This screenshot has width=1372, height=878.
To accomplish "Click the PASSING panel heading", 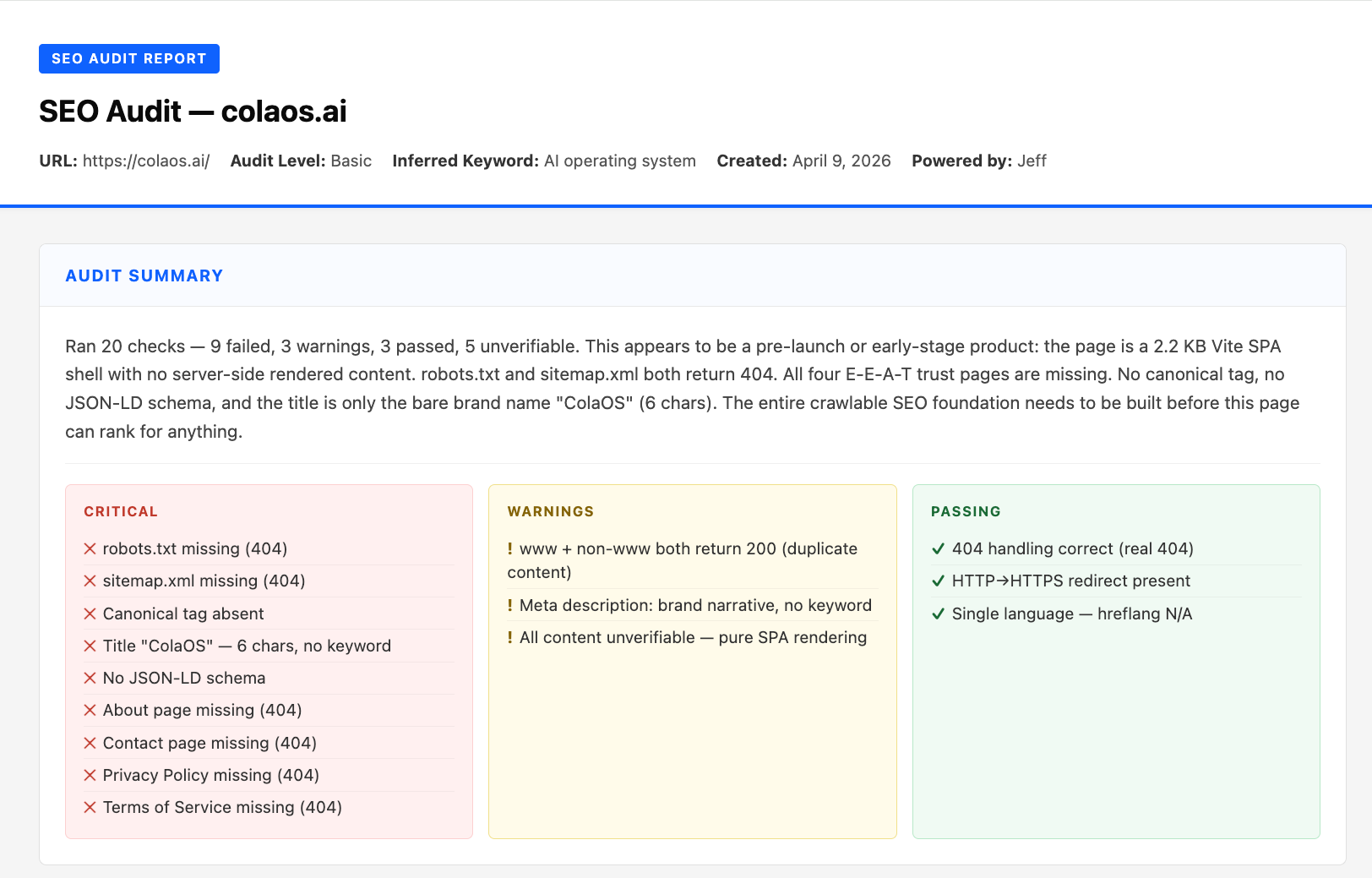I will [966, 511].
